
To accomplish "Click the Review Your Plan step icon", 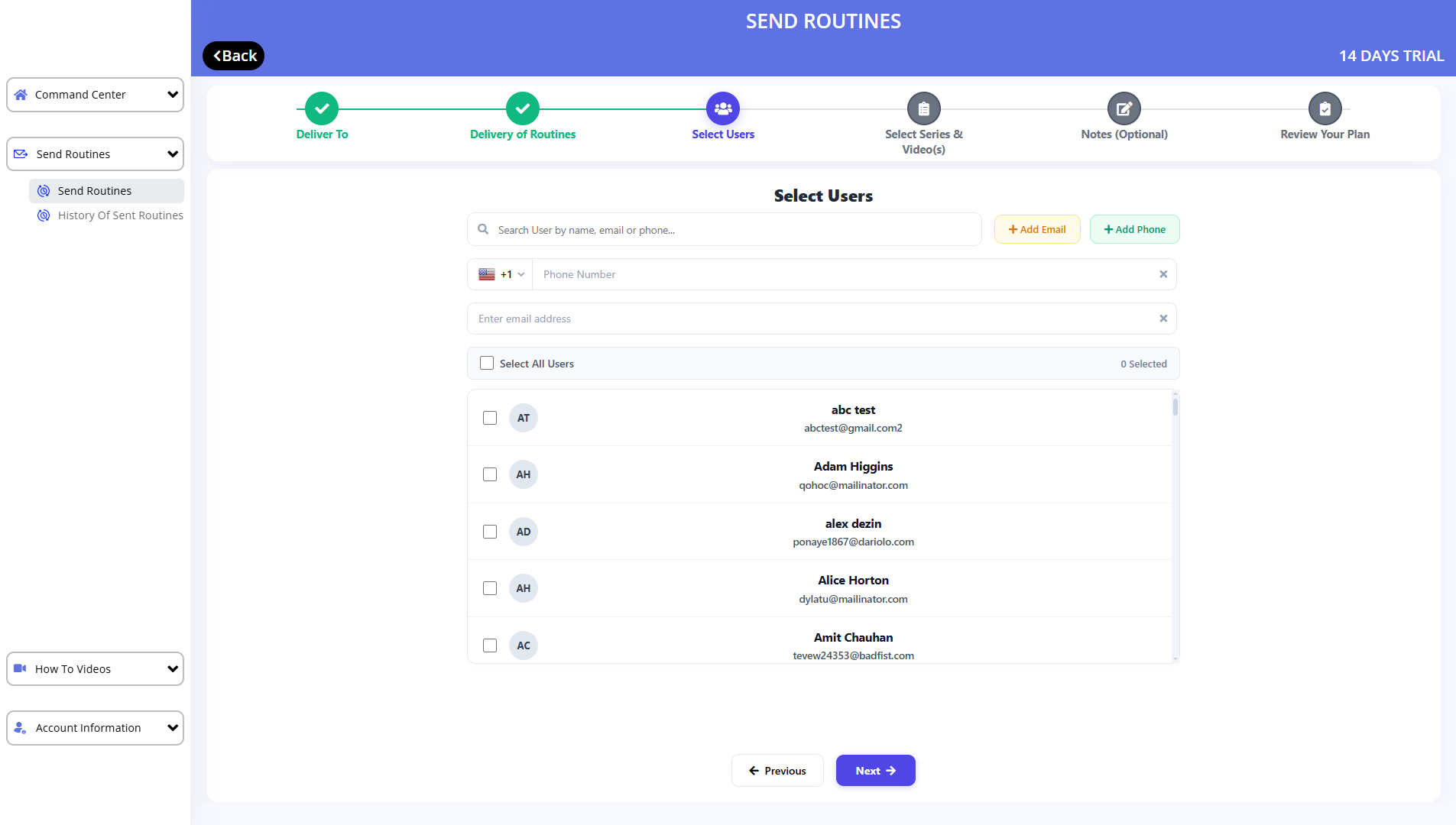I will [x=1325, y=108].
